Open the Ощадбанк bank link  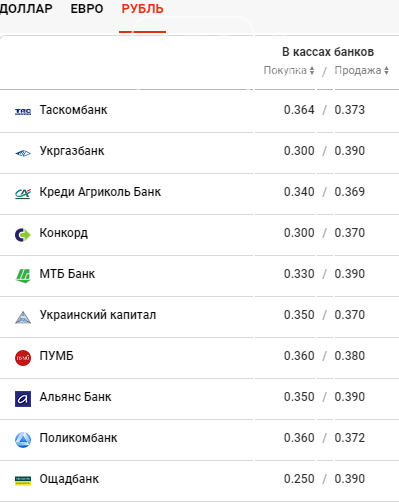tap(69, 479)
